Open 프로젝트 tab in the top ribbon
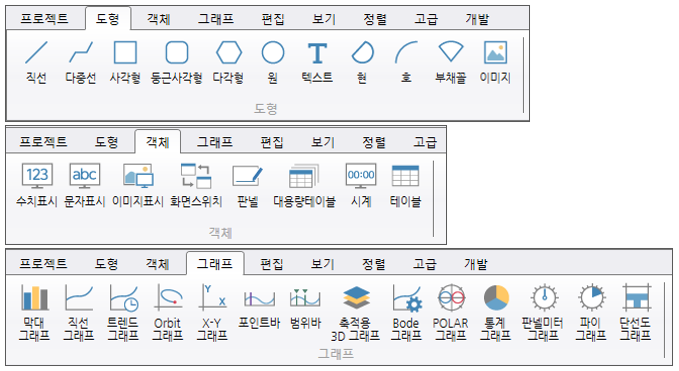679x371 pixels. point(44,19)
